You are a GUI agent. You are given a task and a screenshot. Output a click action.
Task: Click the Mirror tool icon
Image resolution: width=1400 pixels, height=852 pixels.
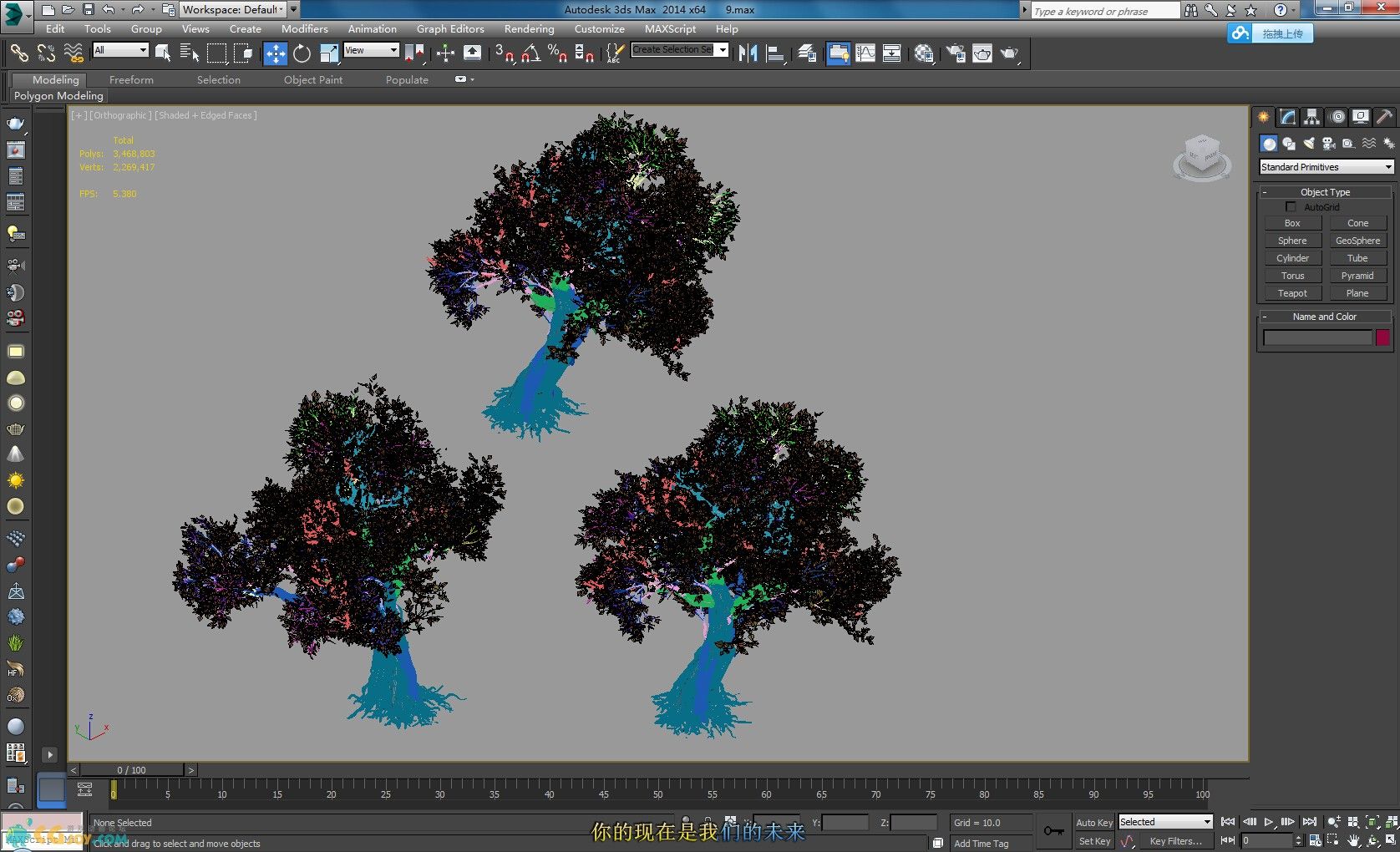click(748, 53)
